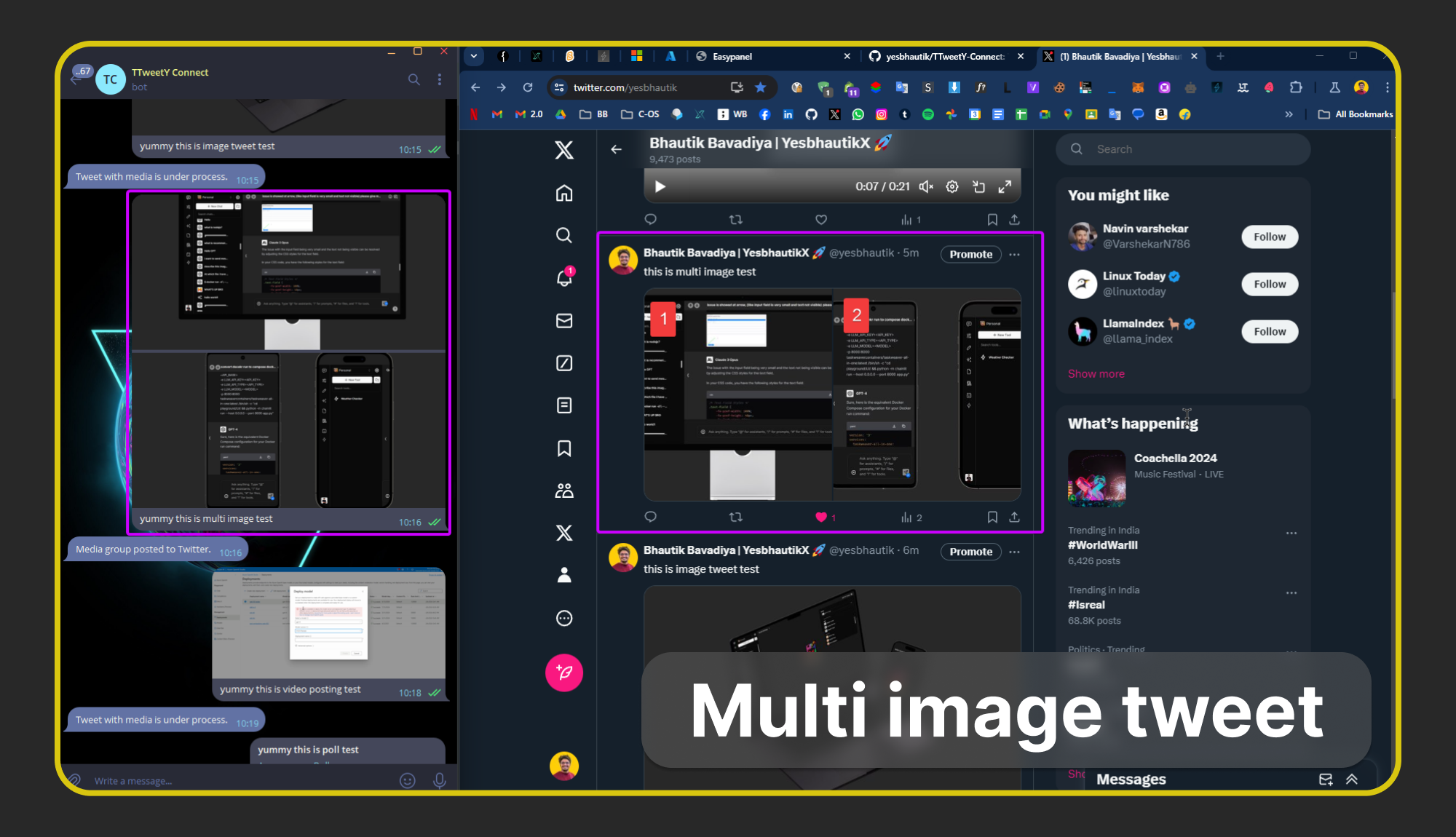
Task: Search in TTweetY Connect Telegram chat
Action: tap(414, 79)
